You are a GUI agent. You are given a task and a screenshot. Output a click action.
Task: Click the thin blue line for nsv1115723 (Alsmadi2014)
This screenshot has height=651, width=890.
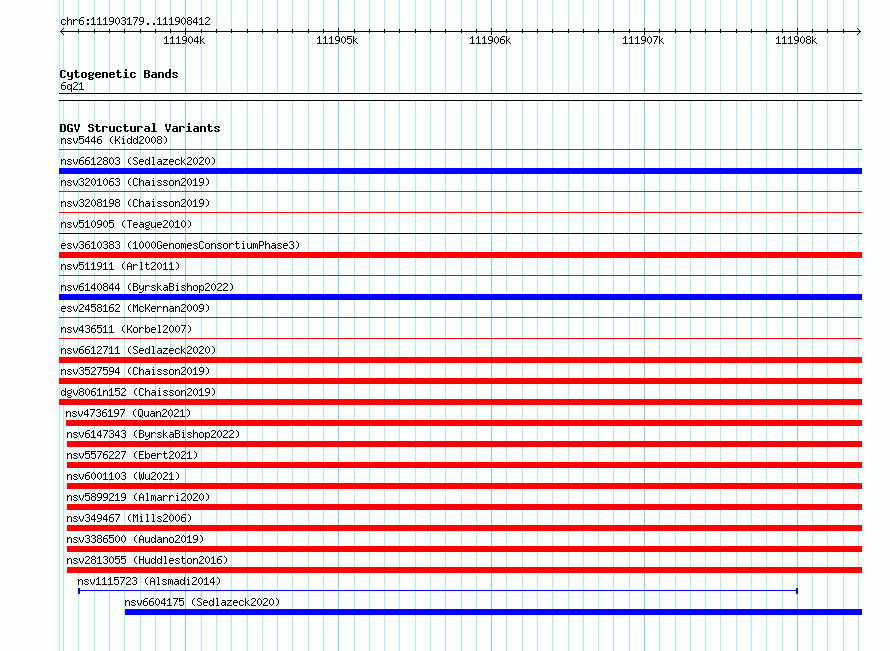[438, 591]
